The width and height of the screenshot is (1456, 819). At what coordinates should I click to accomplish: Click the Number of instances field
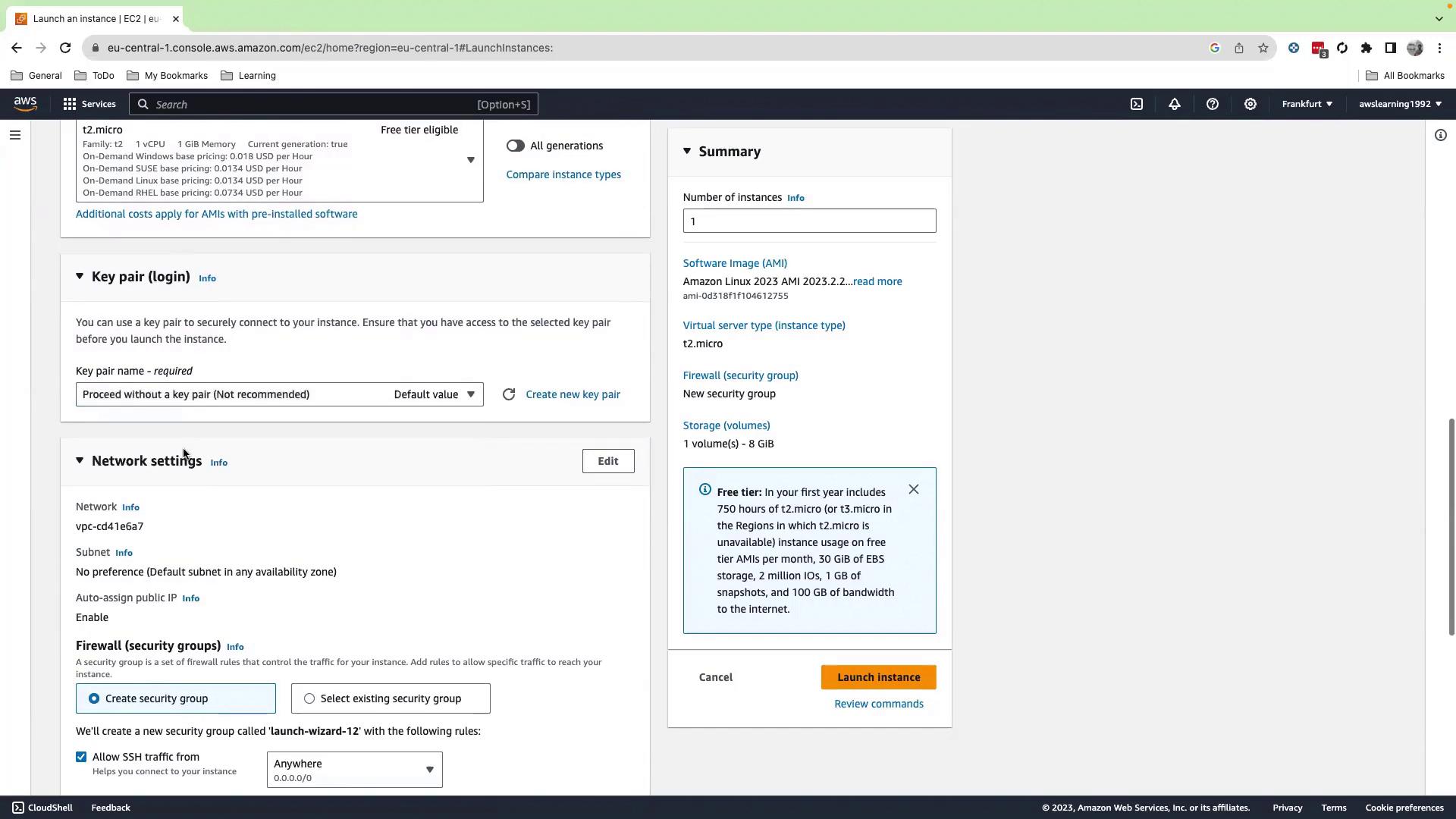[809, 221]
